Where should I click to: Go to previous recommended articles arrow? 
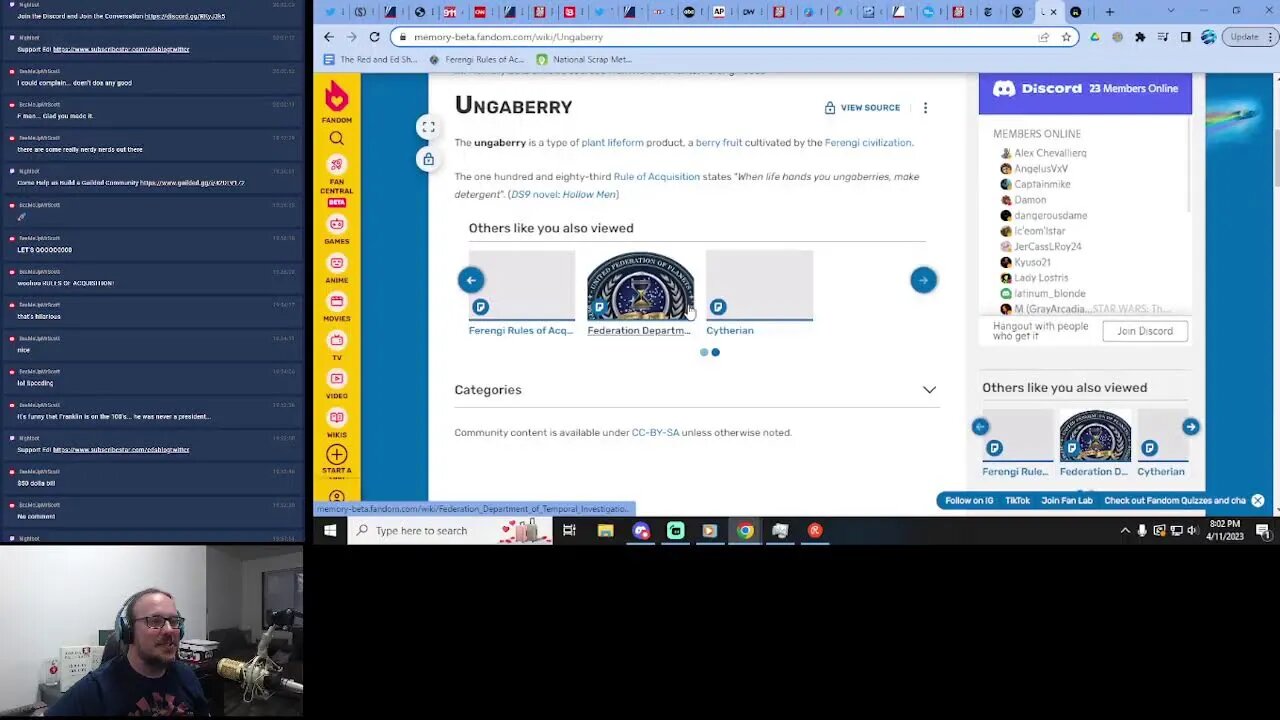[x=471, y=280]
